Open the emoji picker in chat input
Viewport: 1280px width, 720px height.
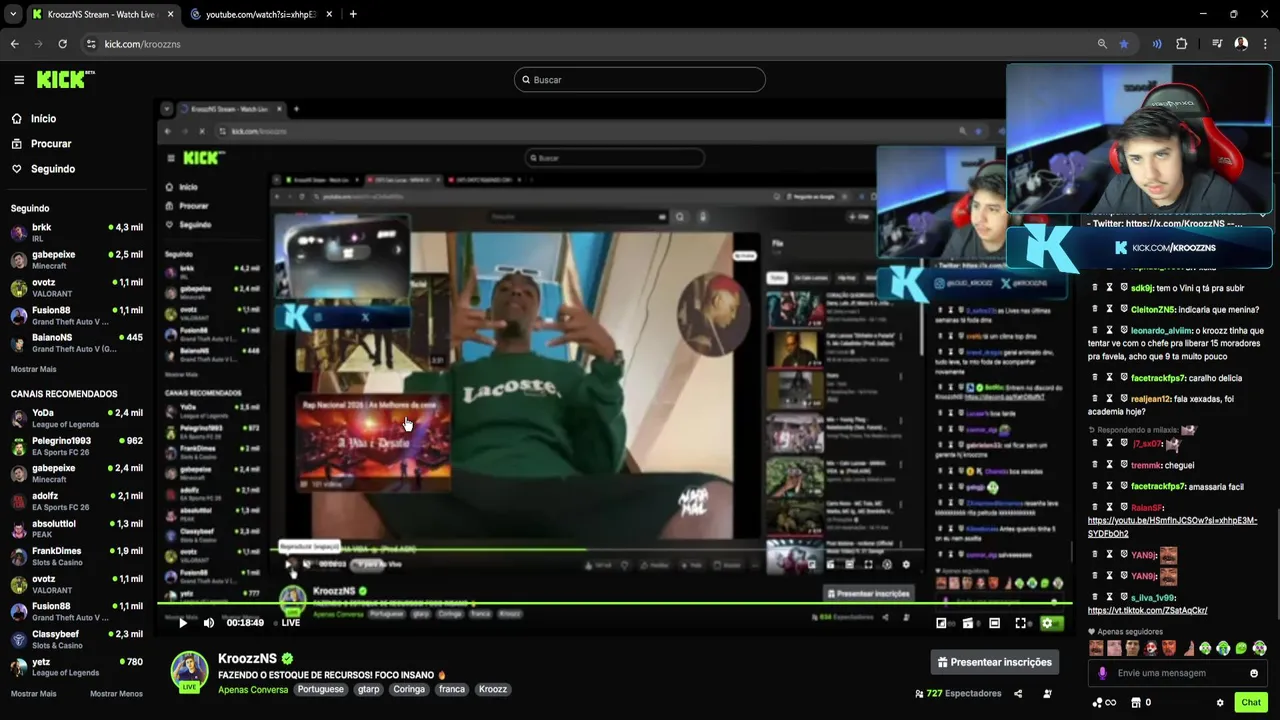coord(1254,673)
